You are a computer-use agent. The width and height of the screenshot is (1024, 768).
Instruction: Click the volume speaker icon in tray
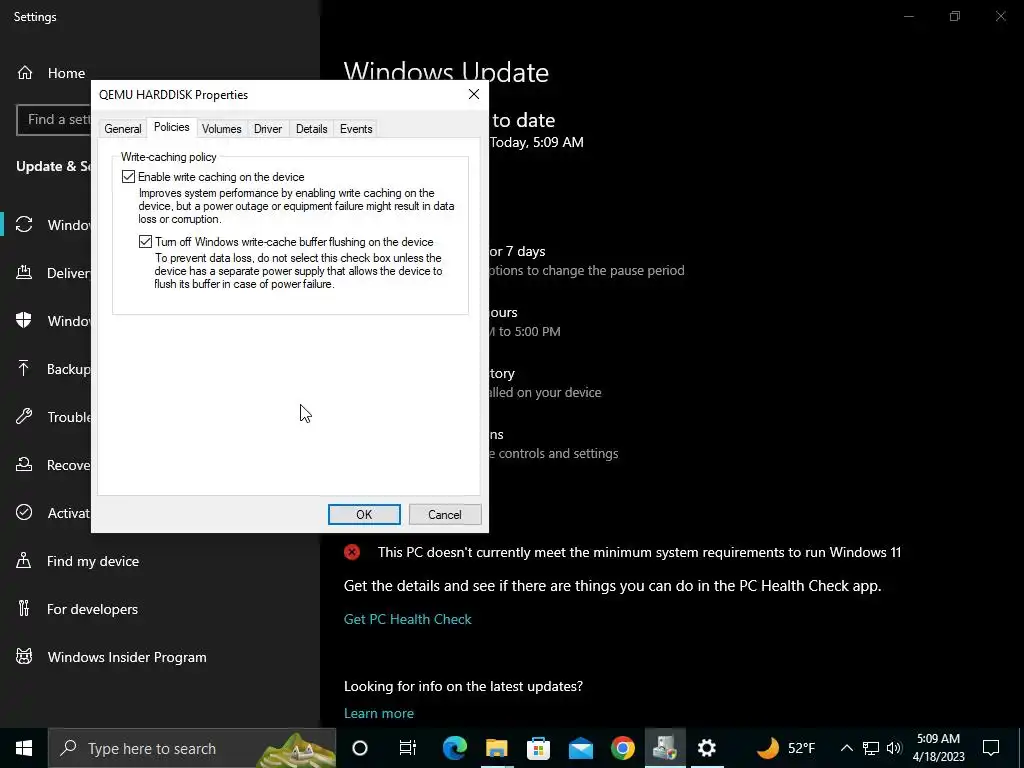pyautogui.click(x=894, y=748)
